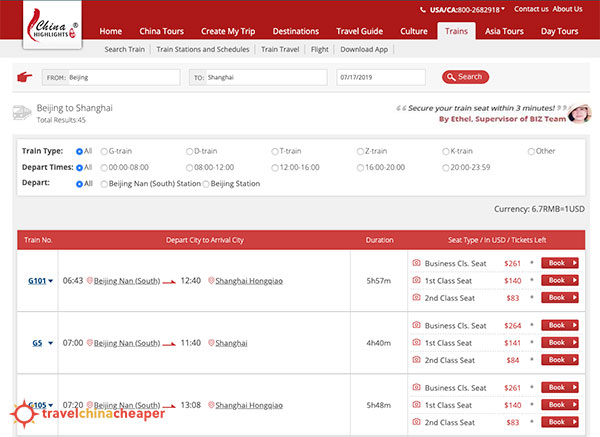Screen dimensions: 600x437
Task: Open Asia Tours menu
Action: point(504,31)
